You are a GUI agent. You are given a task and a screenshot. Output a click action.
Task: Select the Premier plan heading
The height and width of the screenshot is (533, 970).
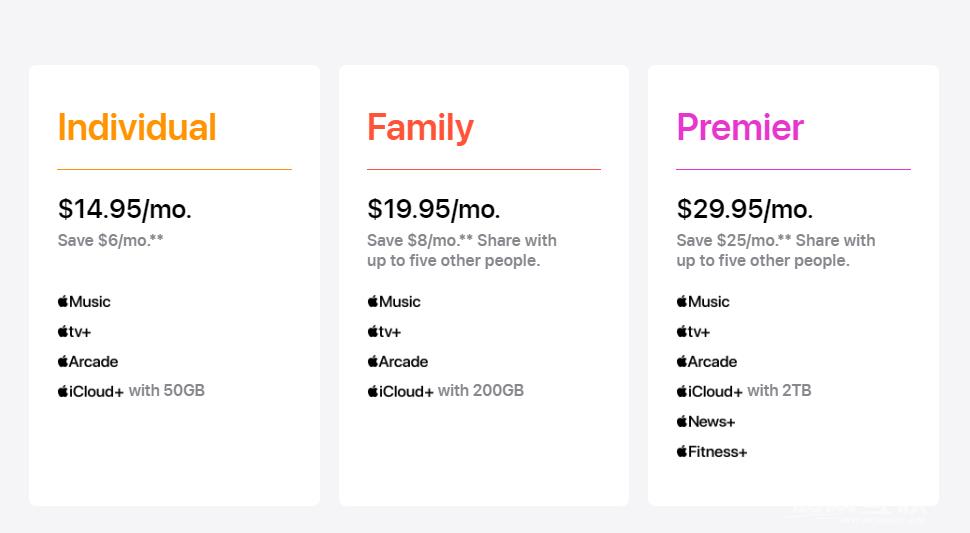click(740, 128)
